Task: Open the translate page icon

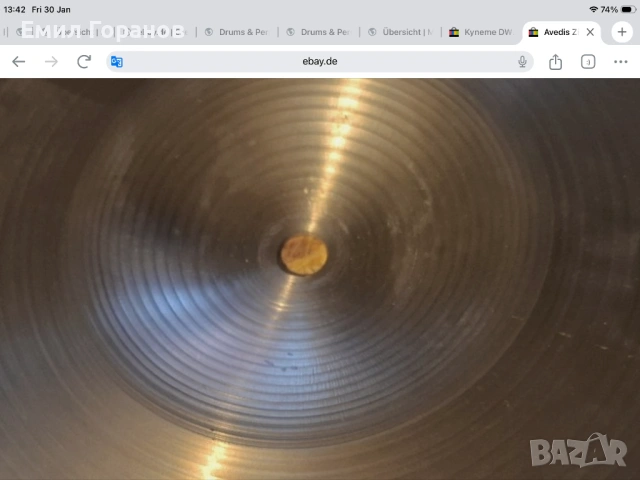Action: 117,62
